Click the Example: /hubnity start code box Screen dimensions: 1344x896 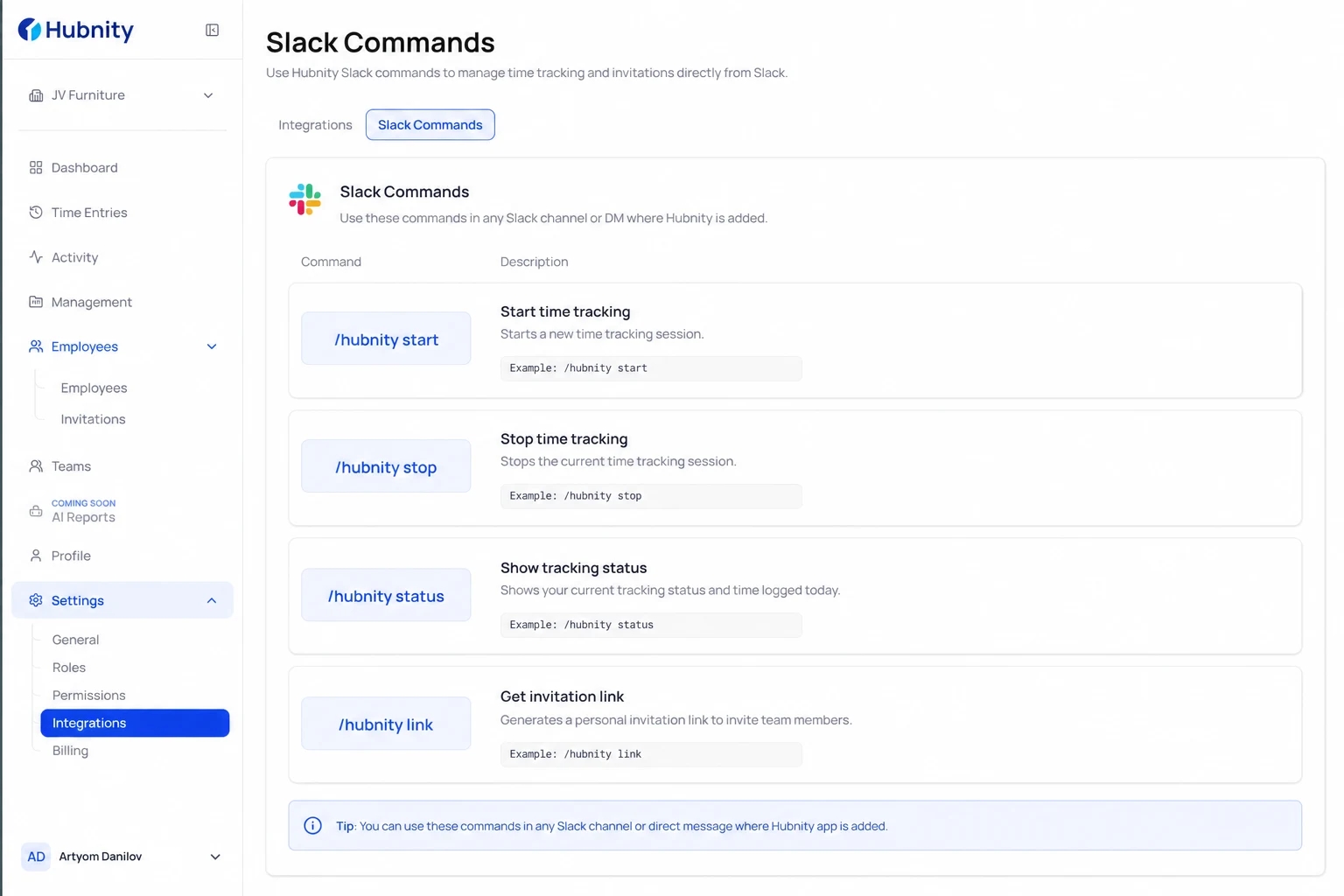tap(651, 368)
